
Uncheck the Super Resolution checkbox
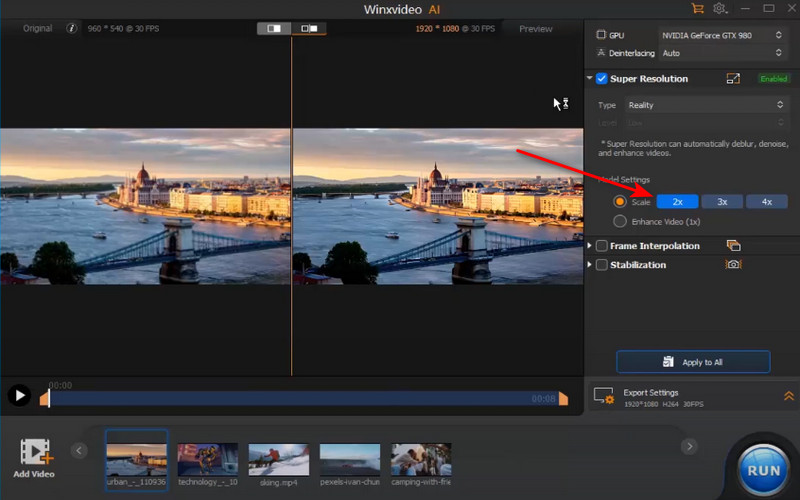coord(602,79)
